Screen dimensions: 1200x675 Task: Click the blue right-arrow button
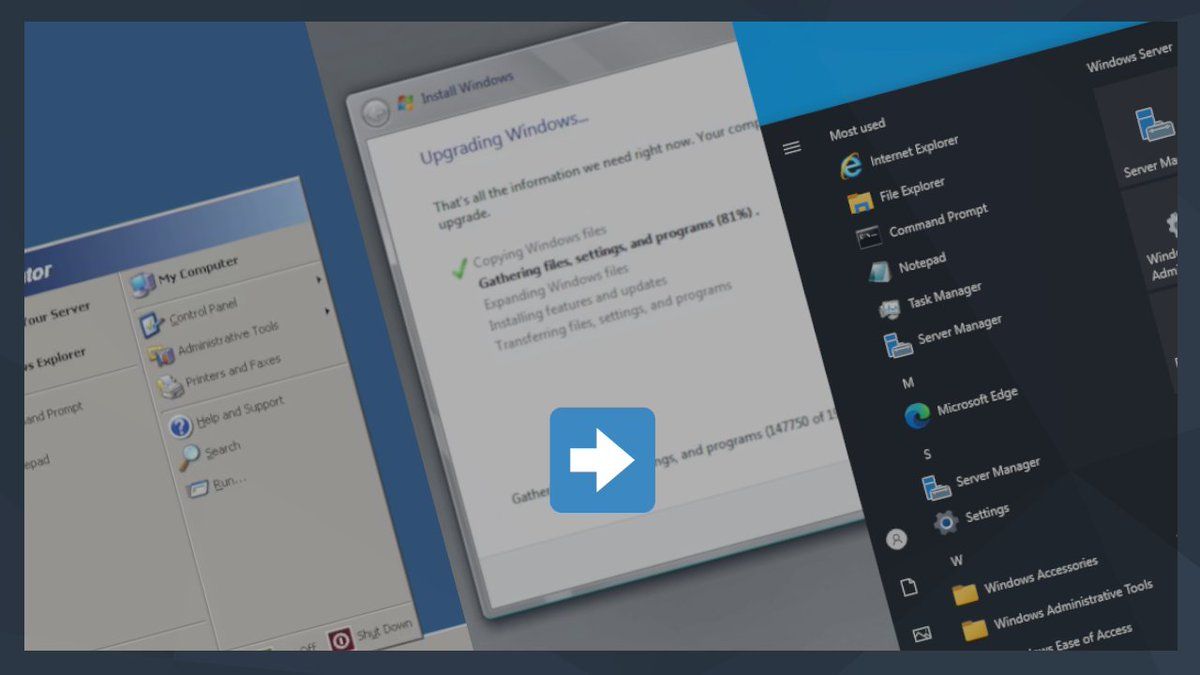[602, 460]
